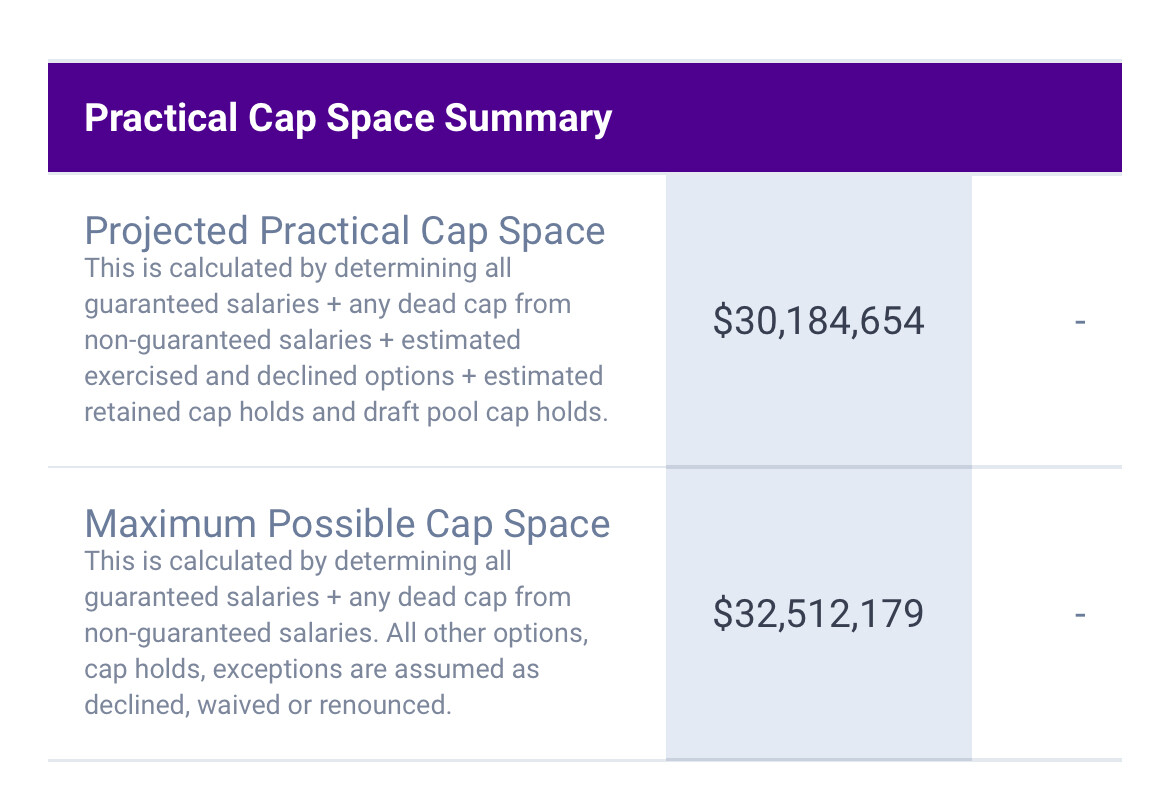Click the dash in the Projected Practical row
The height and width of the screenshot is (795, 1170).
1080,321
